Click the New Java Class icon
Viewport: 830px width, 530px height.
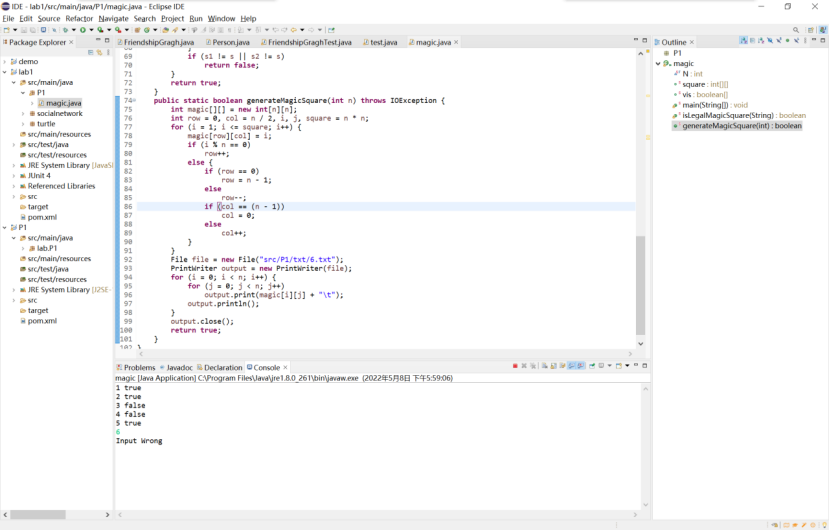coord(147,30)
